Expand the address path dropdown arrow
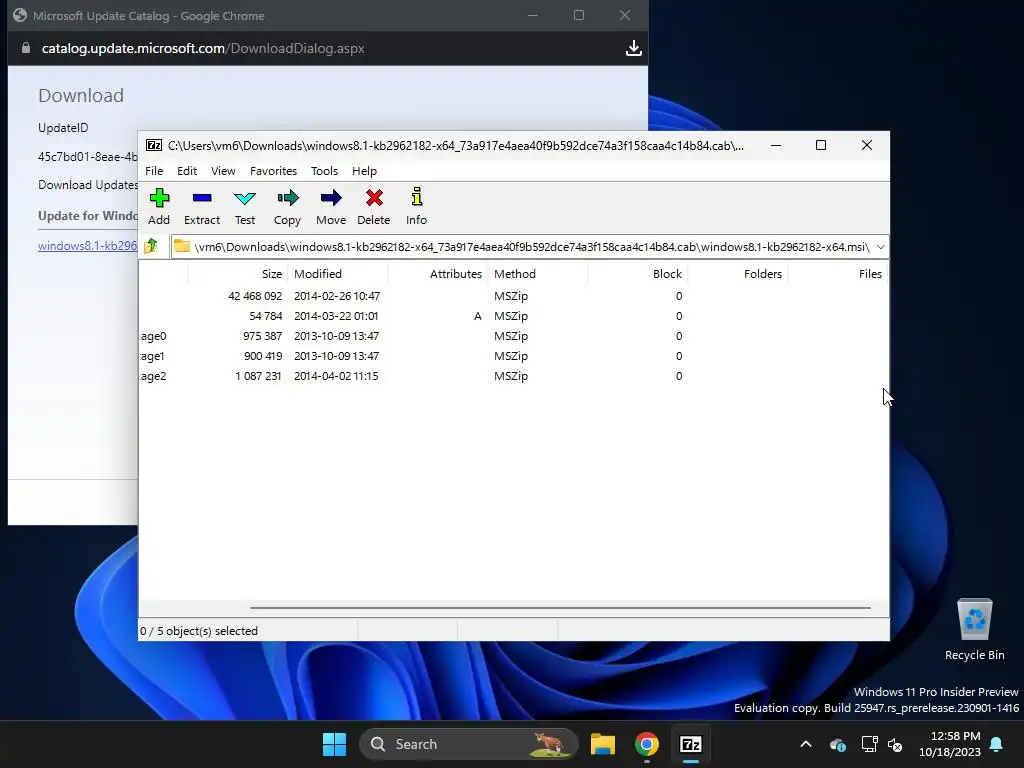The width and height of the screenshot is (1024, 768). (x=880, y=247)
